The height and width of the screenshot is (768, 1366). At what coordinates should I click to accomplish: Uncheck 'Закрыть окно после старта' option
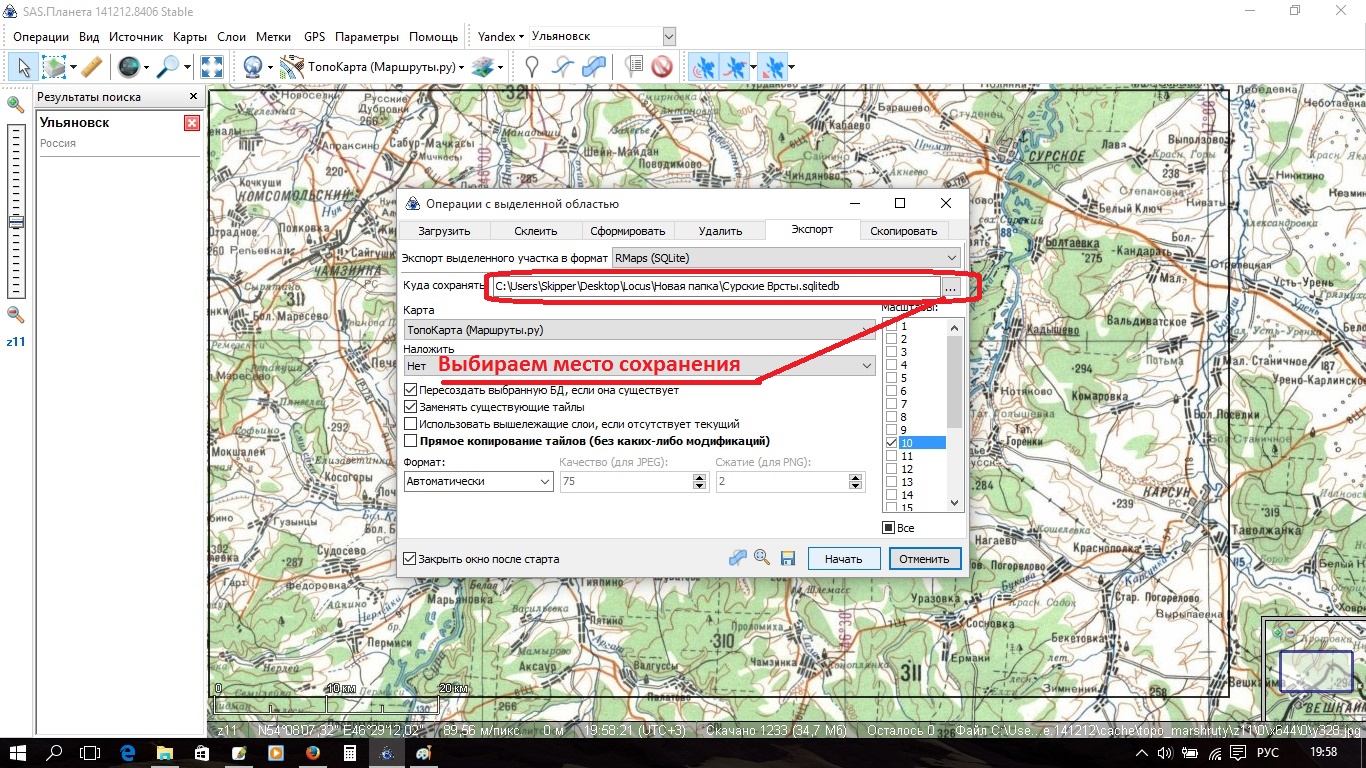[409, 559]
